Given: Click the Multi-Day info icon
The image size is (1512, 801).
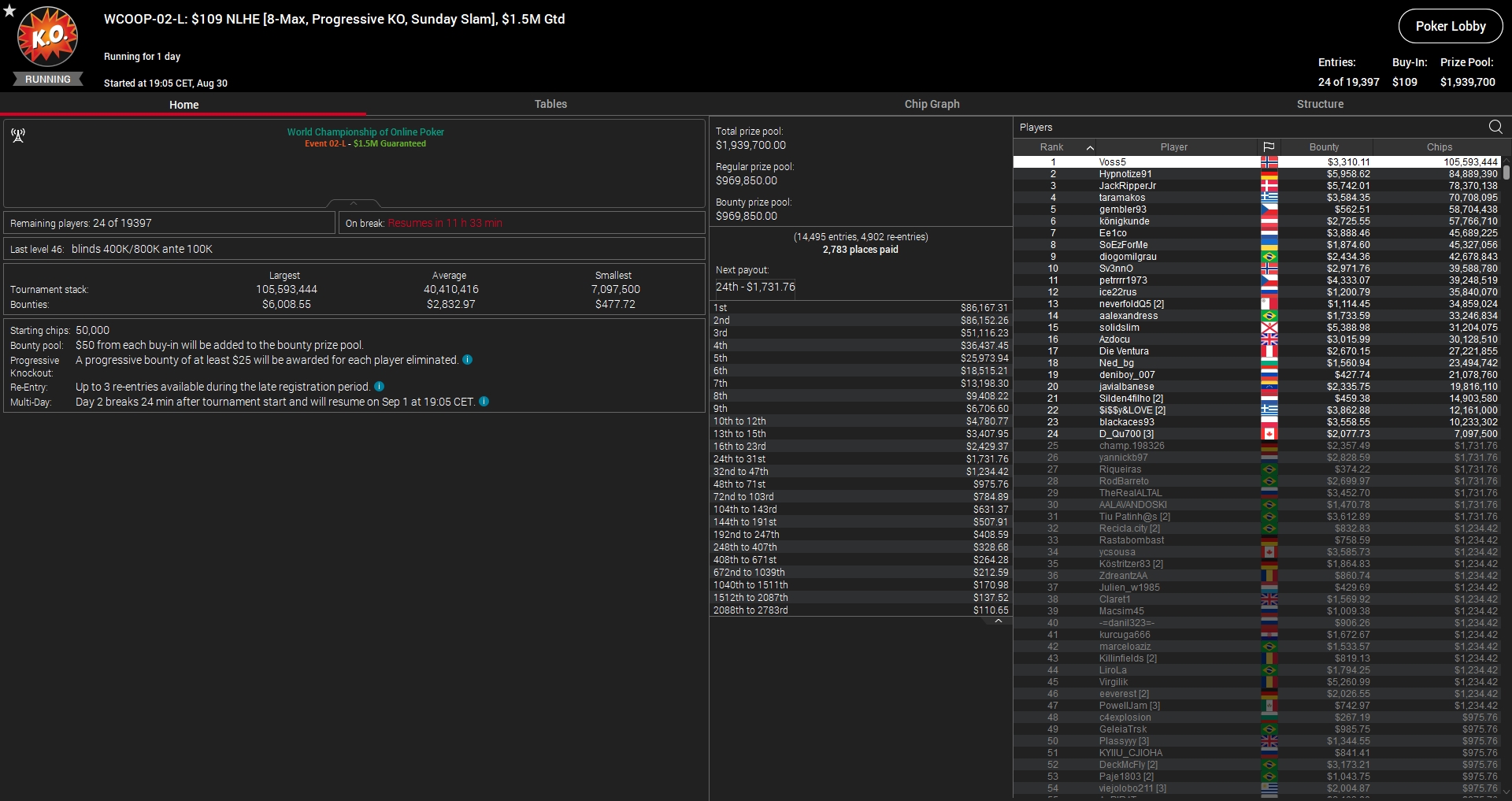Looking at the screenshot, I should pyautogui.click(x=484, y=402).
